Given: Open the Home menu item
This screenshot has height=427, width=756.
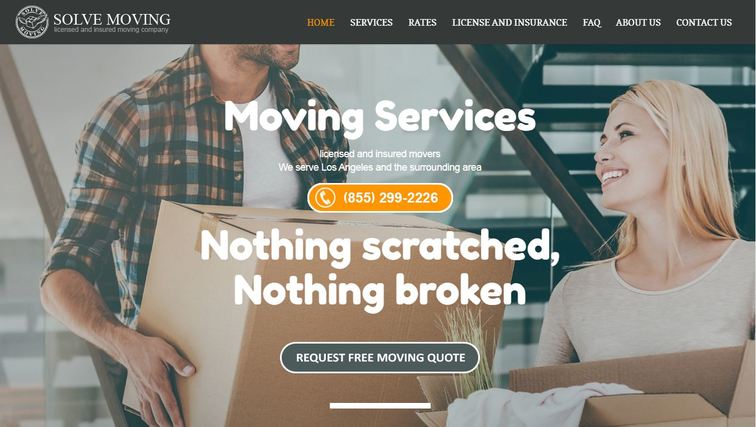Looking at the screenshot, I should [321, 23].
